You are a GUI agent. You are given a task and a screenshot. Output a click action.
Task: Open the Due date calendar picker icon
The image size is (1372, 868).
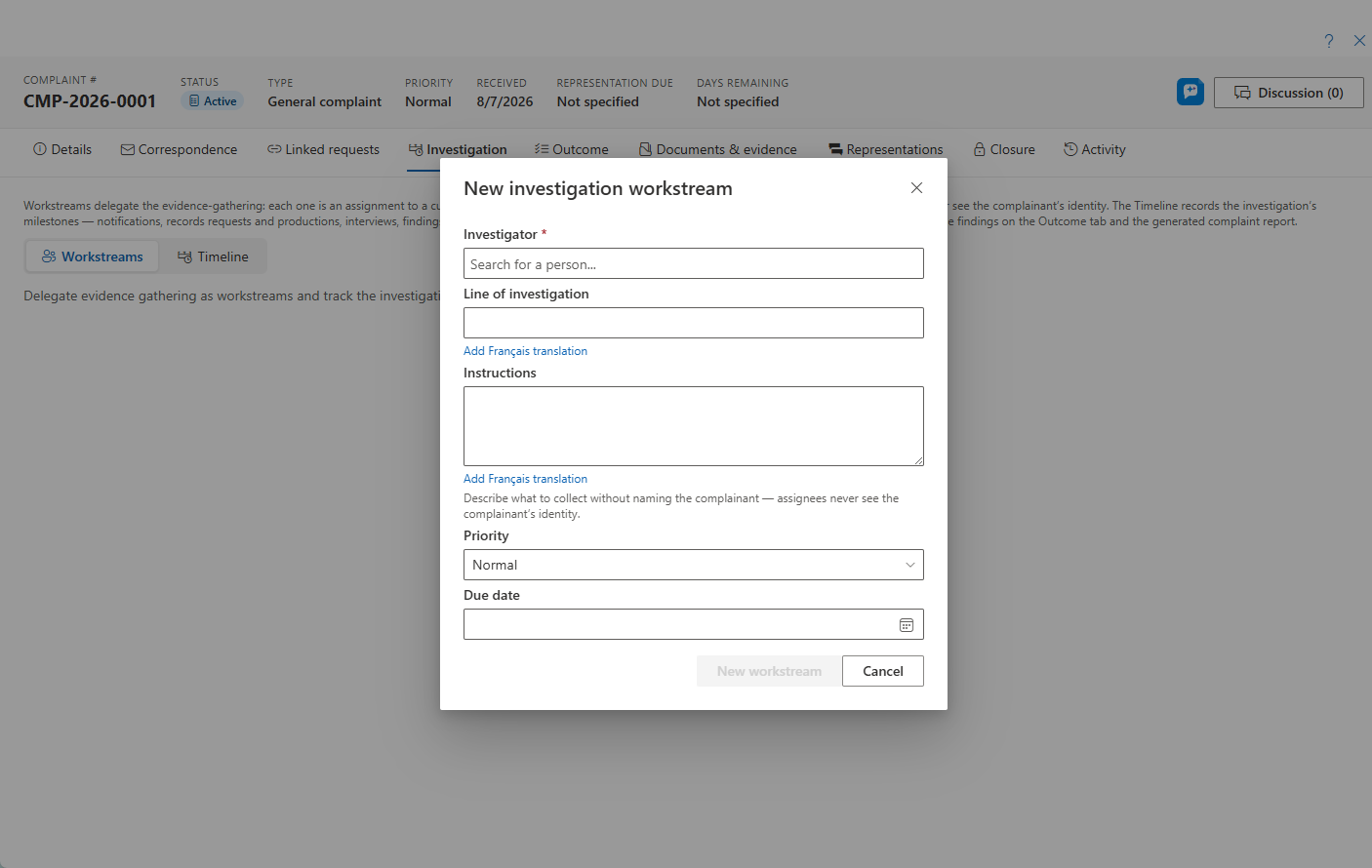pyautogui.click(x=906, y=624)
